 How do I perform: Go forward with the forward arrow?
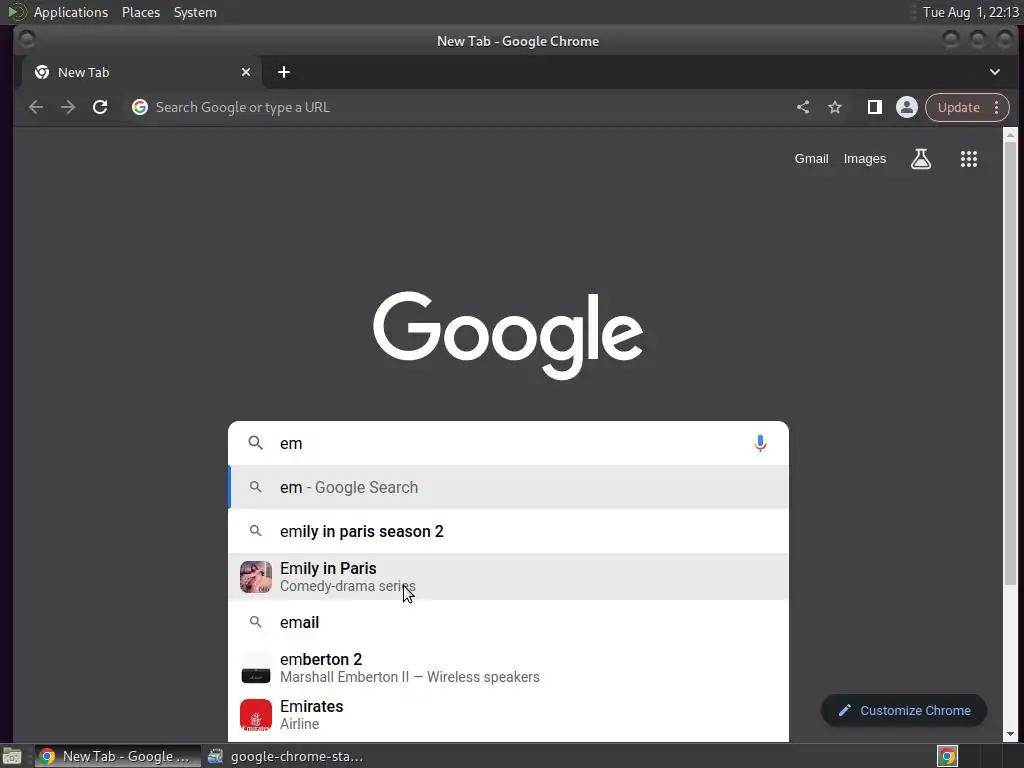pyautogui.click(x=68, y=107)
